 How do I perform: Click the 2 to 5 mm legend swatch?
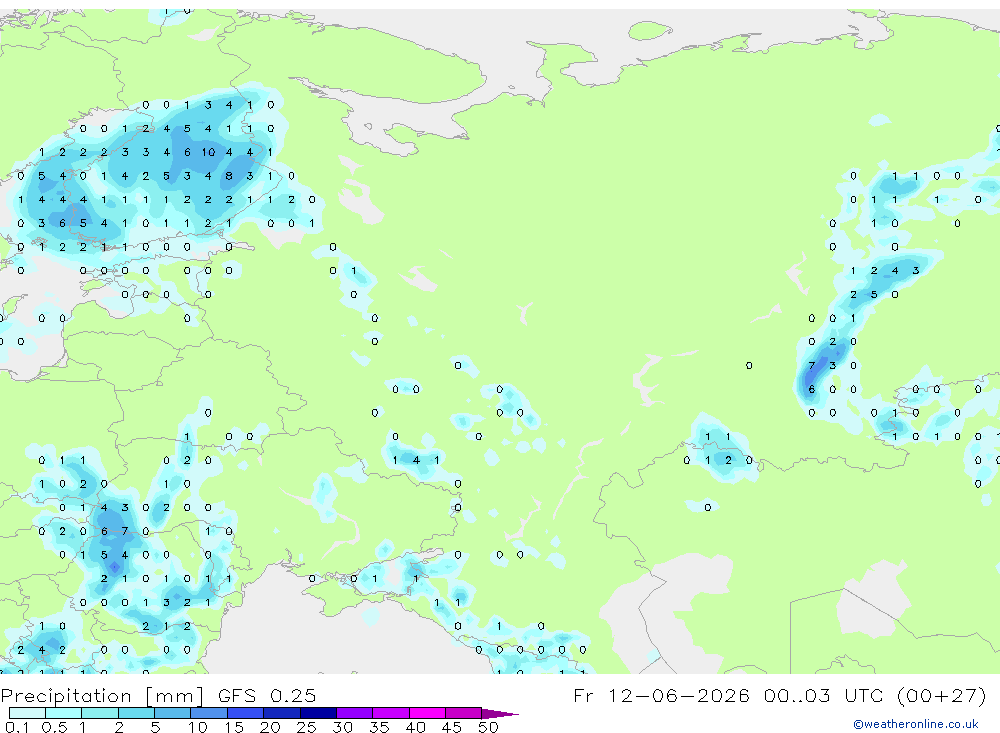click(x=136, y=713)
